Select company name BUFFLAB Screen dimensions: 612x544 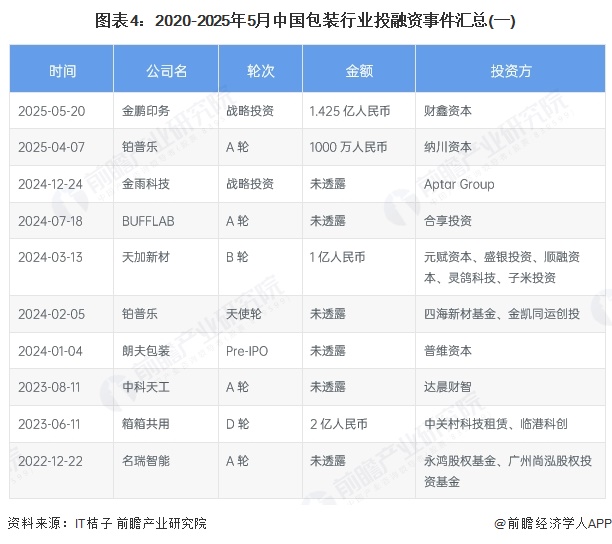(148, 221)
